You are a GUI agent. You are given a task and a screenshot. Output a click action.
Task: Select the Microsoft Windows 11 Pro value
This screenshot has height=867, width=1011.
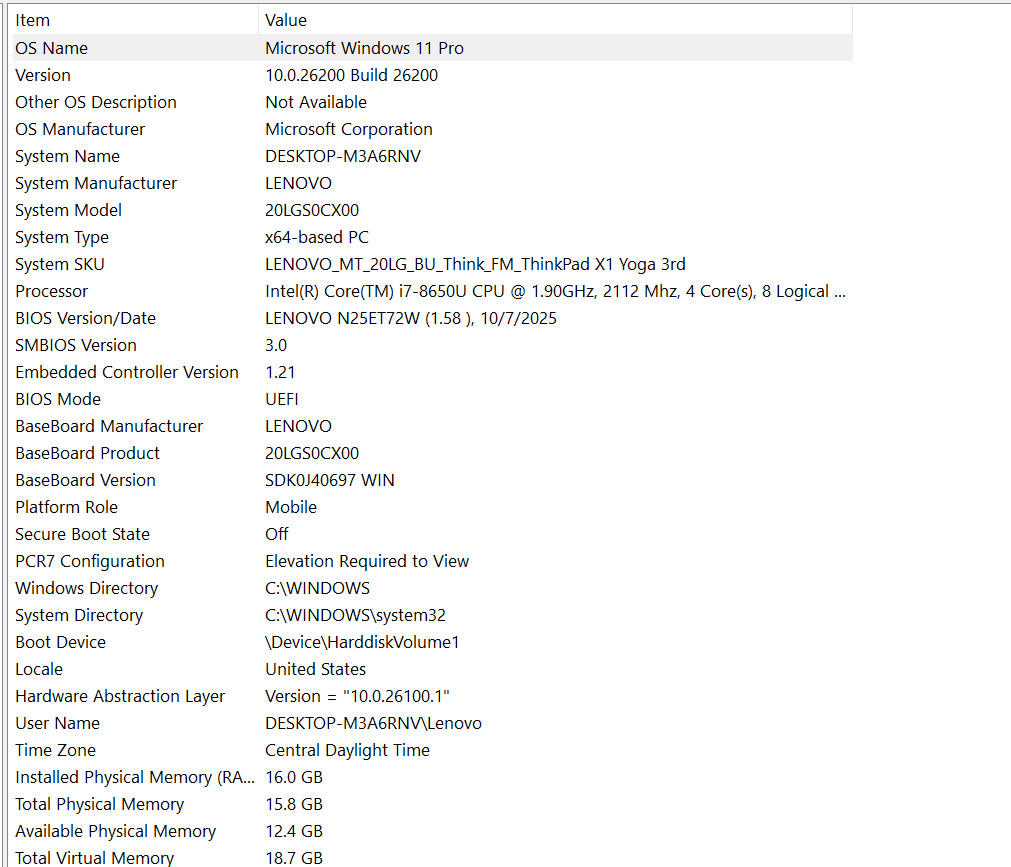click(x=364, y=48)
